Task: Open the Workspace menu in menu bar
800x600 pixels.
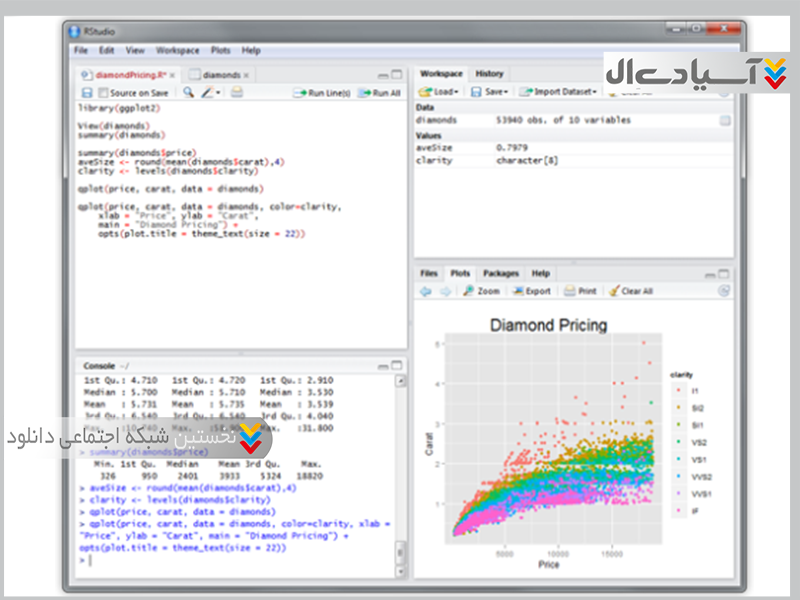Action: coord(177,50)
